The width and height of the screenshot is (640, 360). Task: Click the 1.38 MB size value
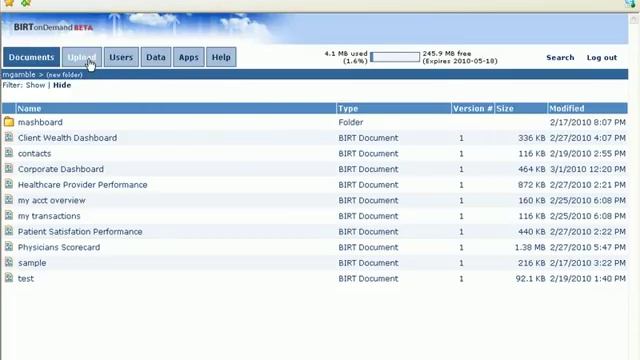coord(530,247)
